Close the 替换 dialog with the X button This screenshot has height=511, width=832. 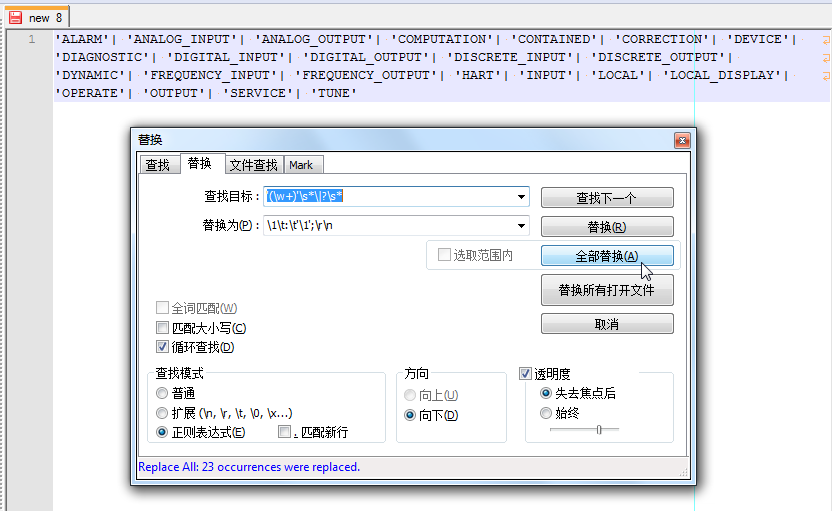pos(682,141)
